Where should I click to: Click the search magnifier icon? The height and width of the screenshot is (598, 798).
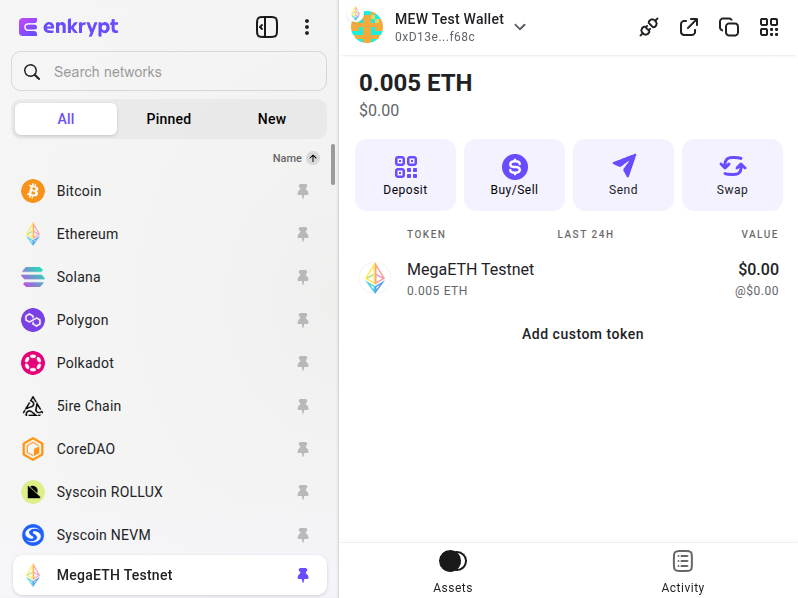[32, 72]
